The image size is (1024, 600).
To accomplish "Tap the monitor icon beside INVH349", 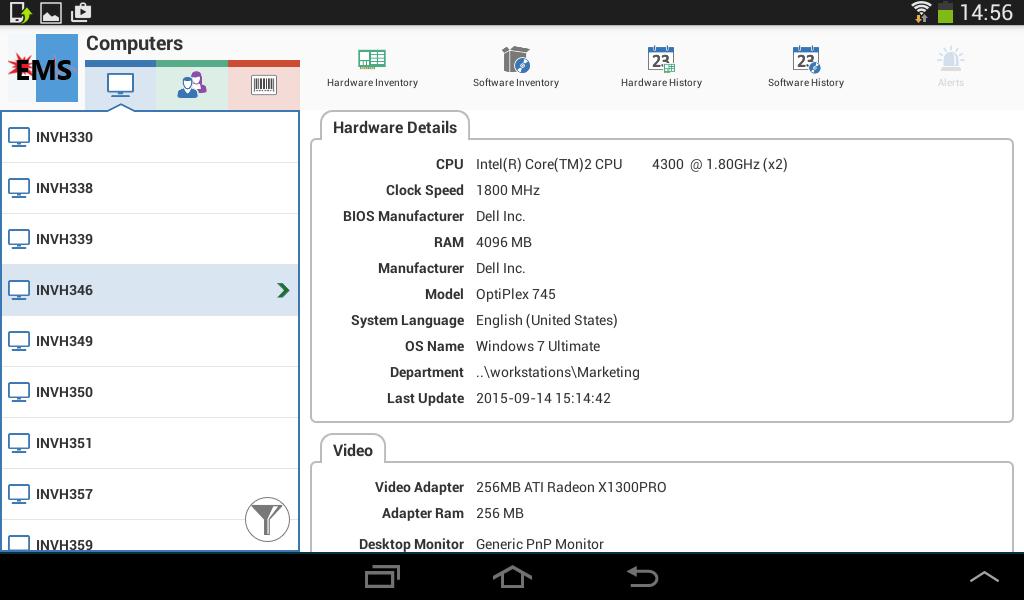I will click(19, 341).
